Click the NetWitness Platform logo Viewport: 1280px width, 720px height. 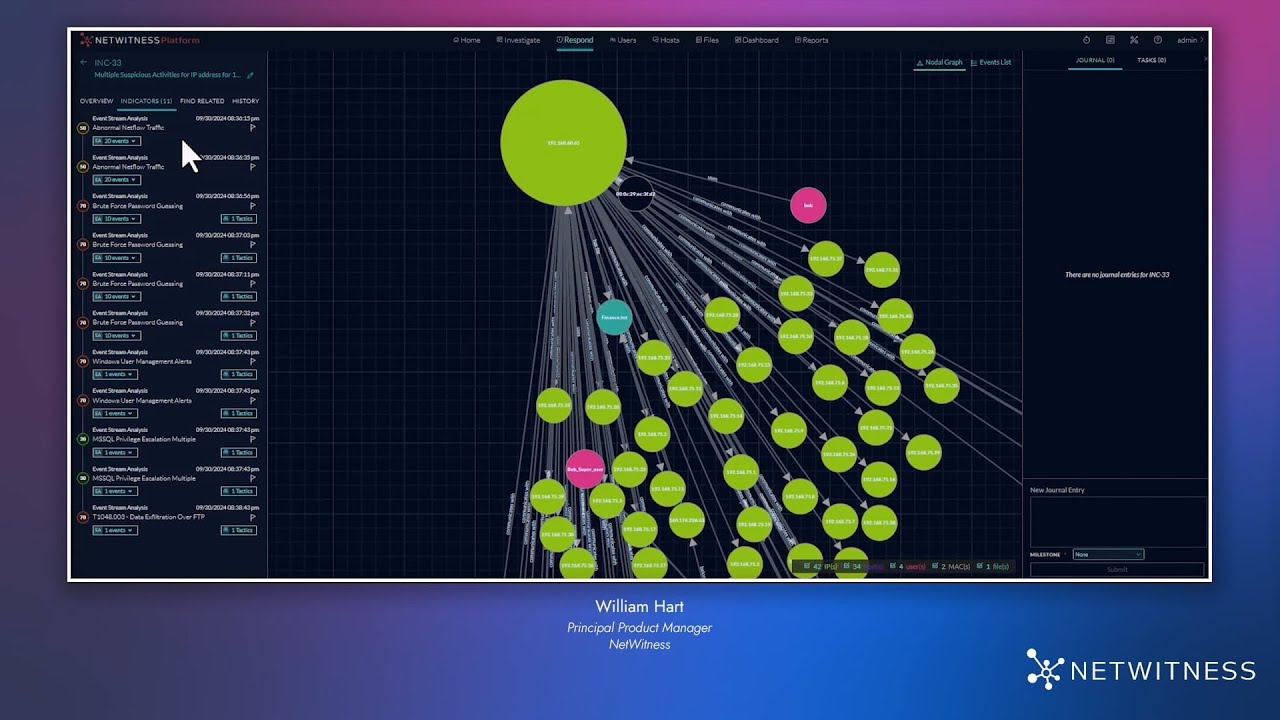coord(140,40)
